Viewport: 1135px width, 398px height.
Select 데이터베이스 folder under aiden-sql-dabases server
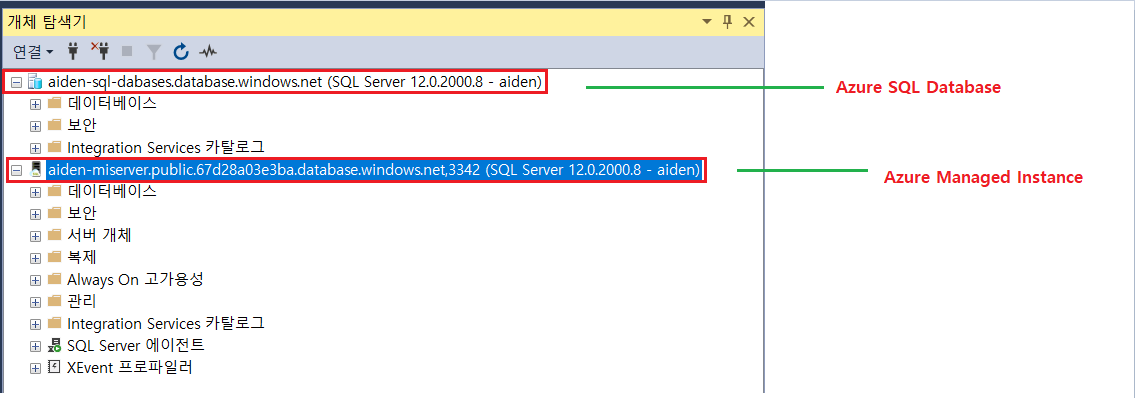111,103
